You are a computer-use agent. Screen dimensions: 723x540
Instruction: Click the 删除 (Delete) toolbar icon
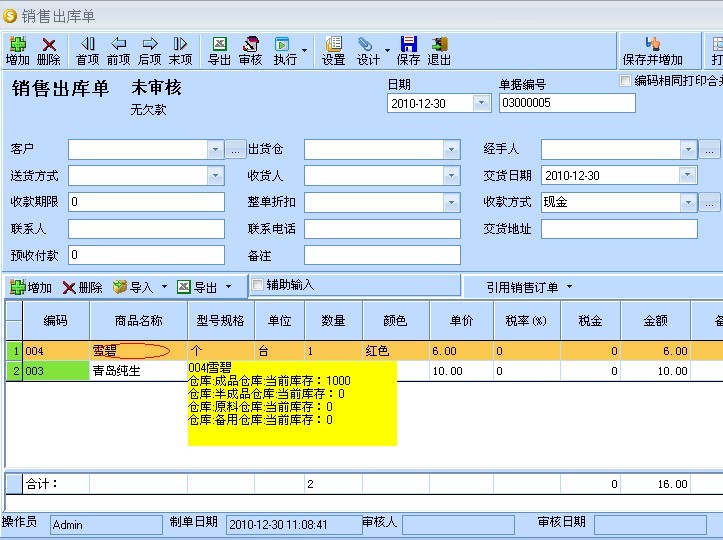[48, 51]
